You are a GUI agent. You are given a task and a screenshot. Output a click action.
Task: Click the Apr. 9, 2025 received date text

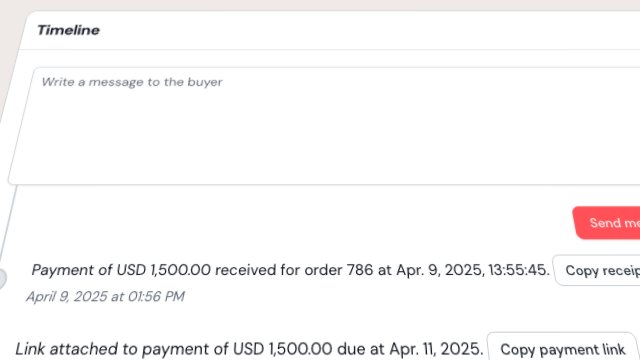click(439, 270)
